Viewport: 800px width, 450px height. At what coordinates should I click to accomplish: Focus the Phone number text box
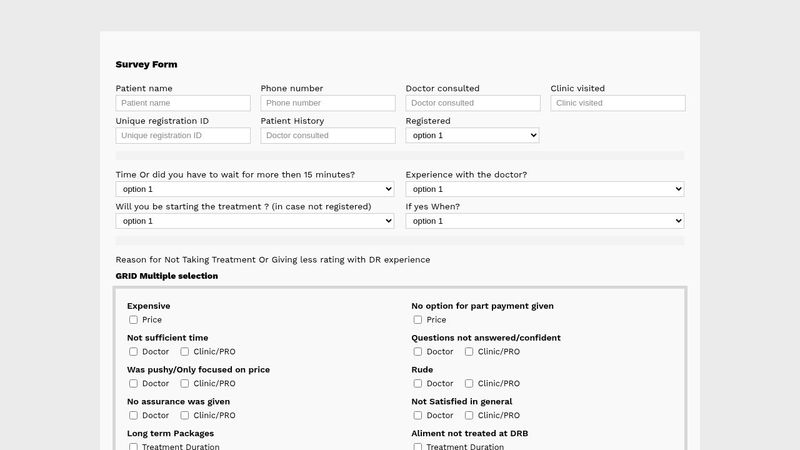[x=328, y=103]
